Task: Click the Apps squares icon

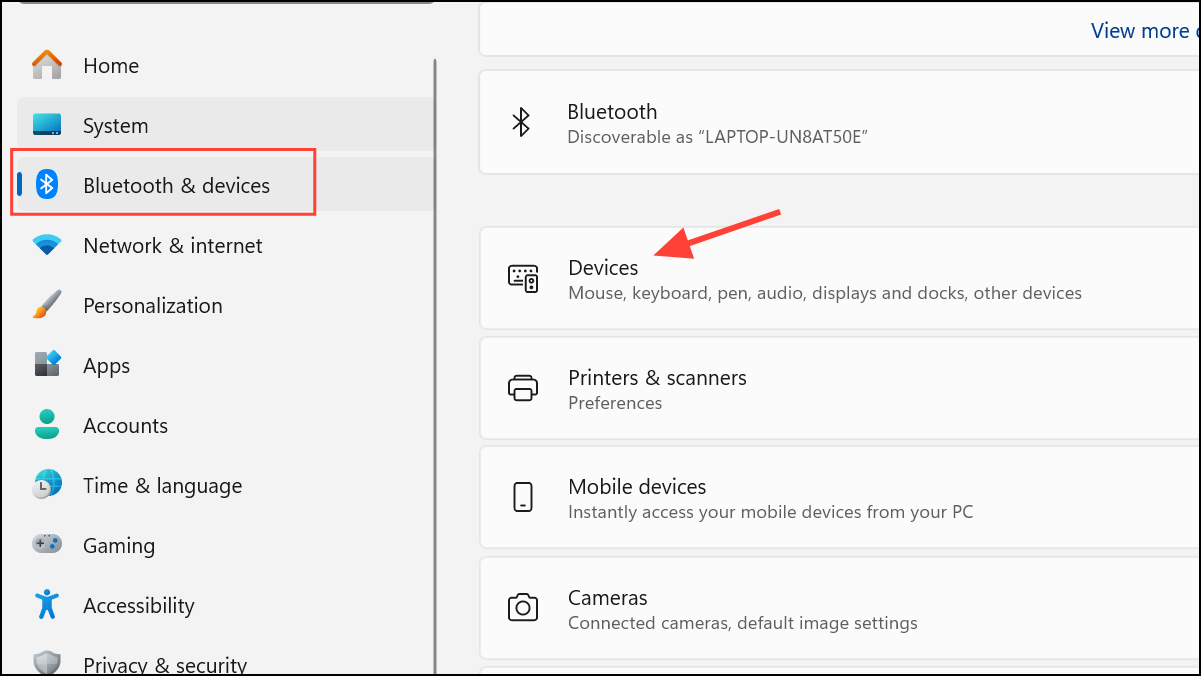Action: pos(47,364)
